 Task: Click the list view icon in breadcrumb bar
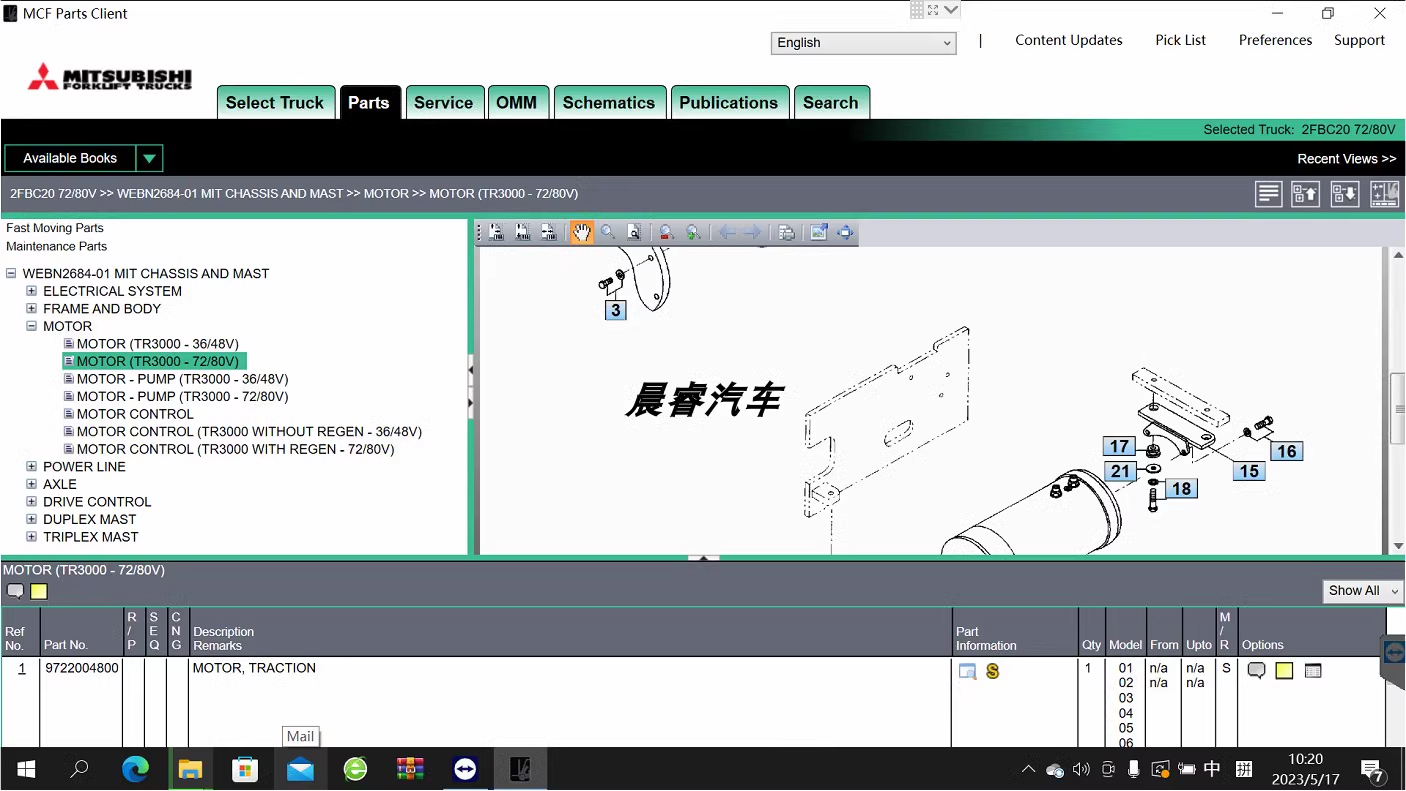click(x=1269, y=194)
